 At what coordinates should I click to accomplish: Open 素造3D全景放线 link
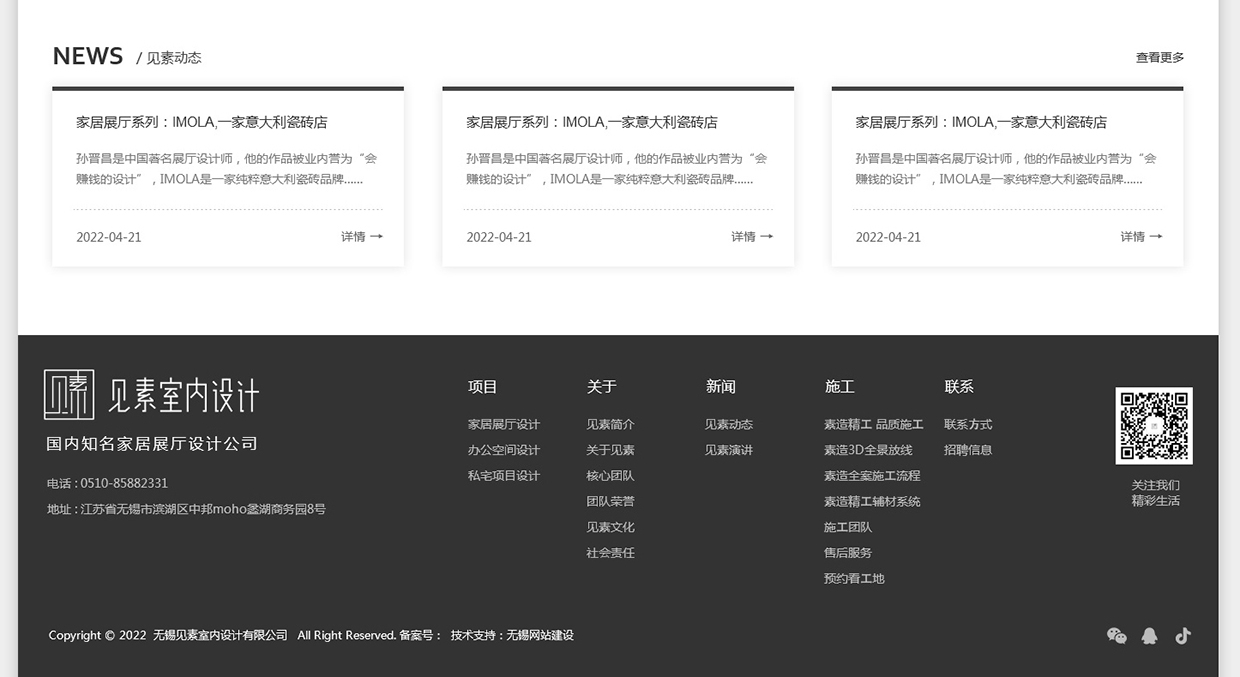point(868,450)
